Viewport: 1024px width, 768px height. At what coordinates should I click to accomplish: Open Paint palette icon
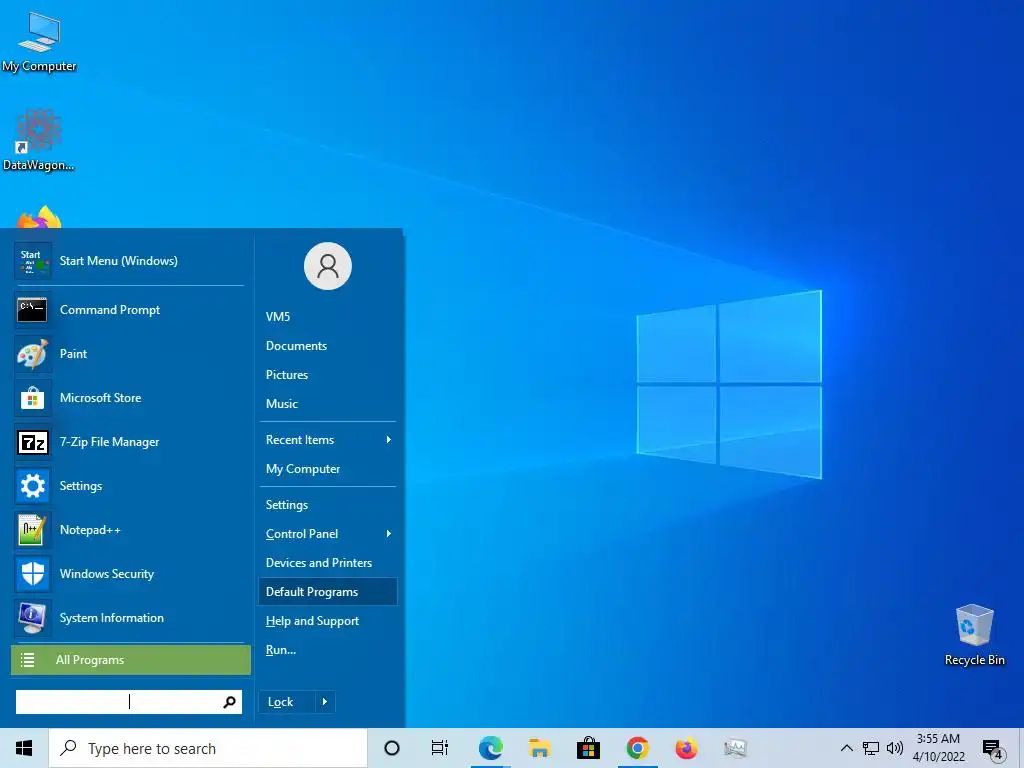pyautogui.click(x=32, y=354)
